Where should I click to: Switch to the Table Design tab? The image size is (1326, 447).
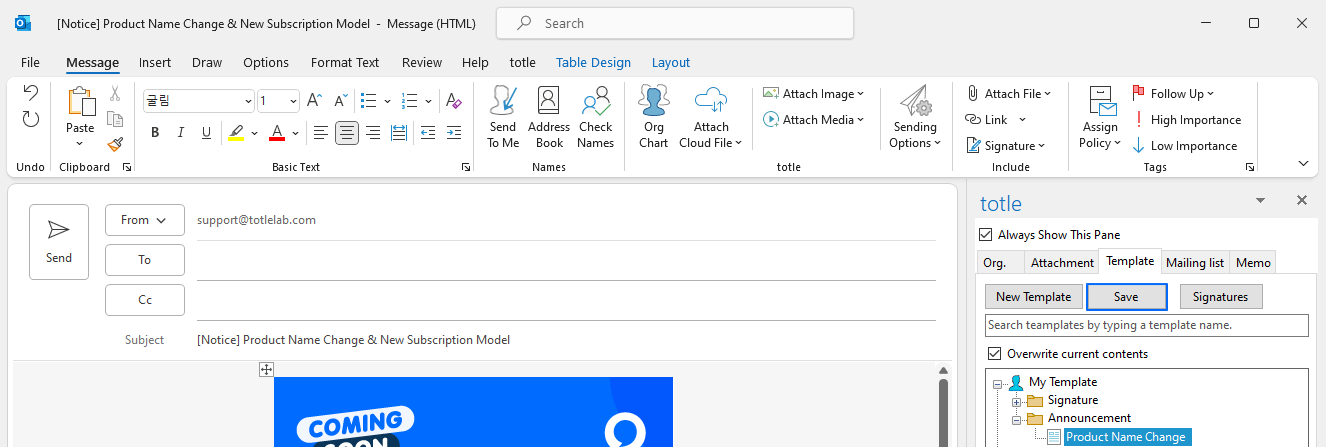(593, 62)
